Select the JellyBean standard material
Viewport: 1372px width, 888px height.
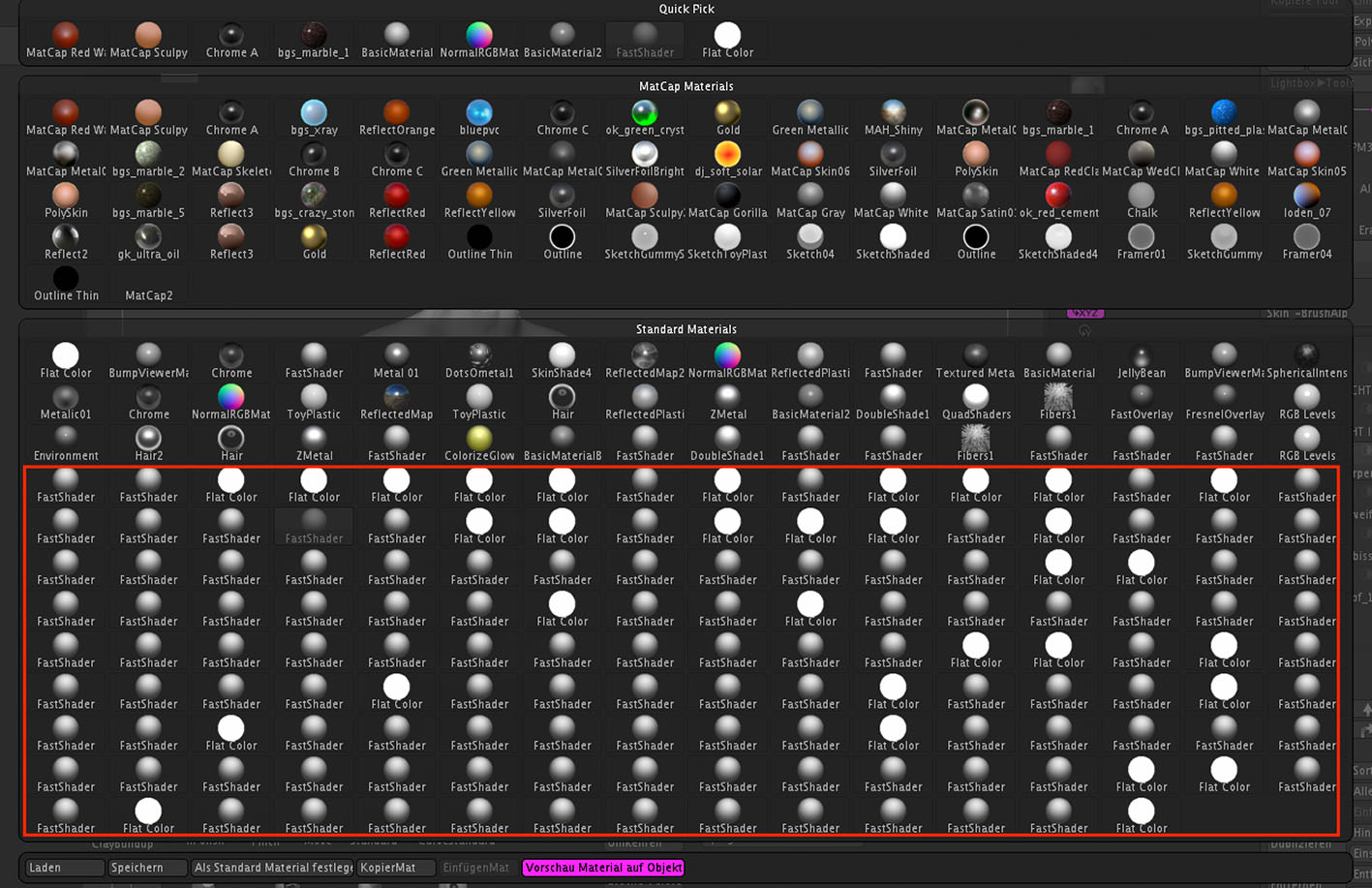pos(1142,357)
